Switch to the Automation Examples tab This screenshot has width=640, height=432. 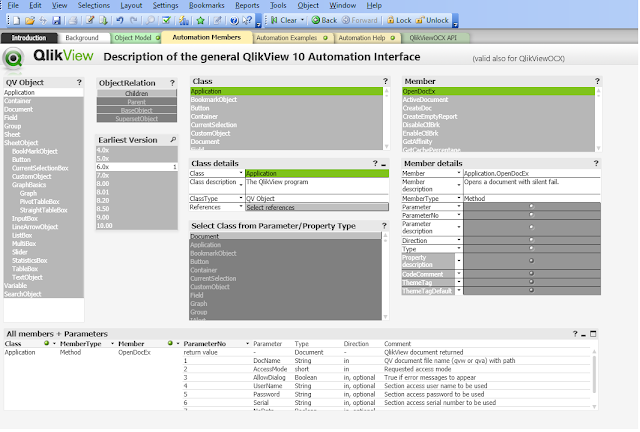291,38
